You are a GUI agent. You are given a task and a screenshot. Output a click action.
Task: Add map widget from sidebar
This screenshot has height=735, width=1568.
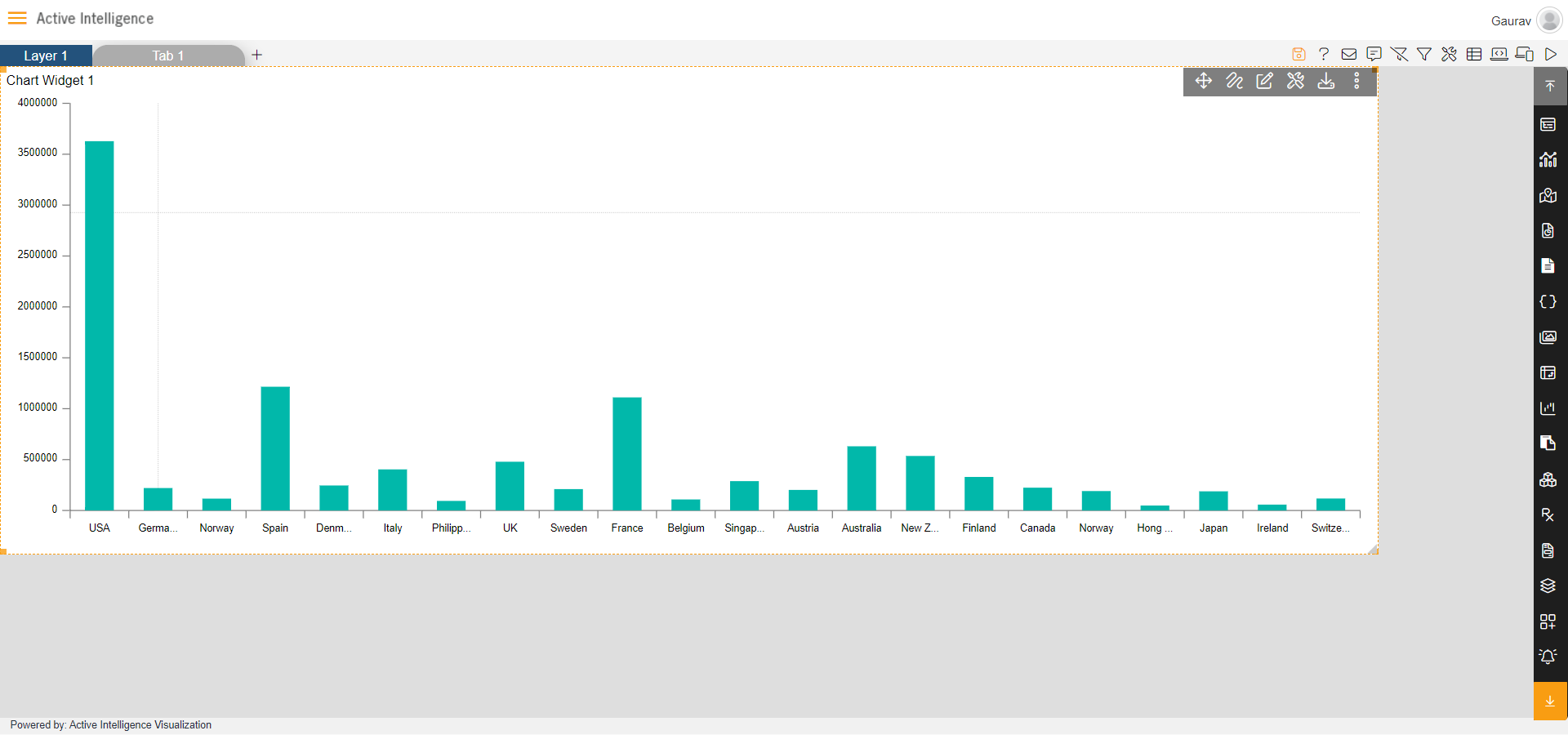tap(1548, 195)
